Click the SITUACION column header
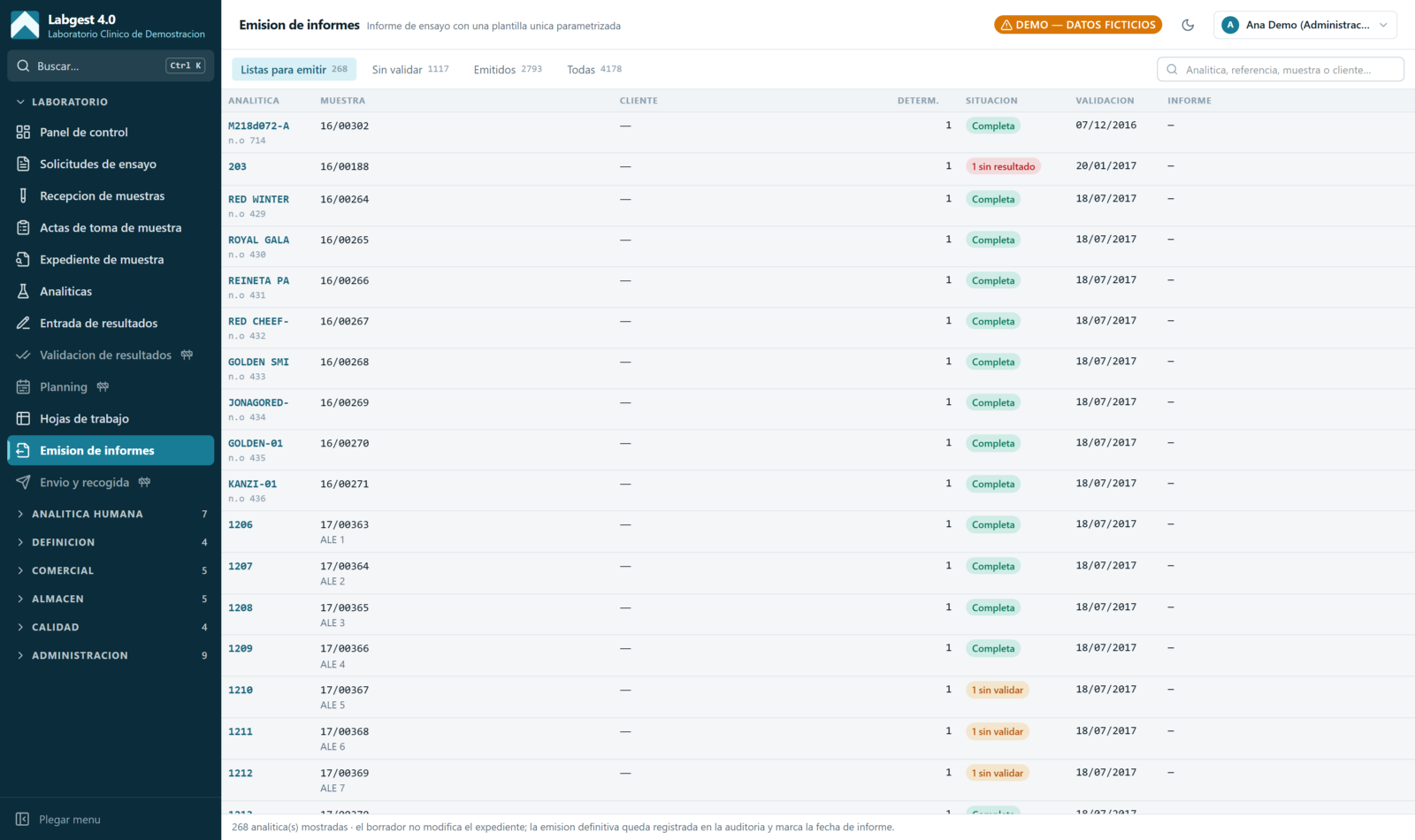This screenshot has height=840, width=1415. 991,101
